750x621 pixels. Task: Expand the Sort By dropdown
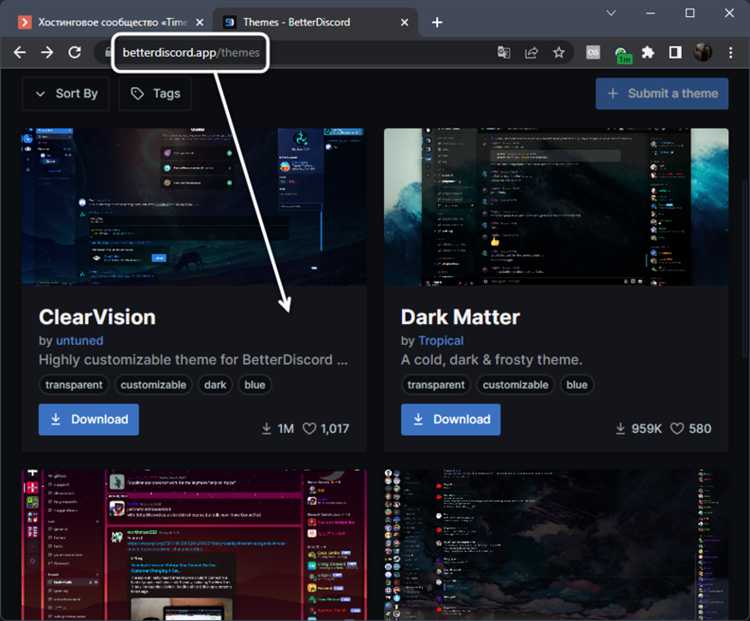(66, 94)
